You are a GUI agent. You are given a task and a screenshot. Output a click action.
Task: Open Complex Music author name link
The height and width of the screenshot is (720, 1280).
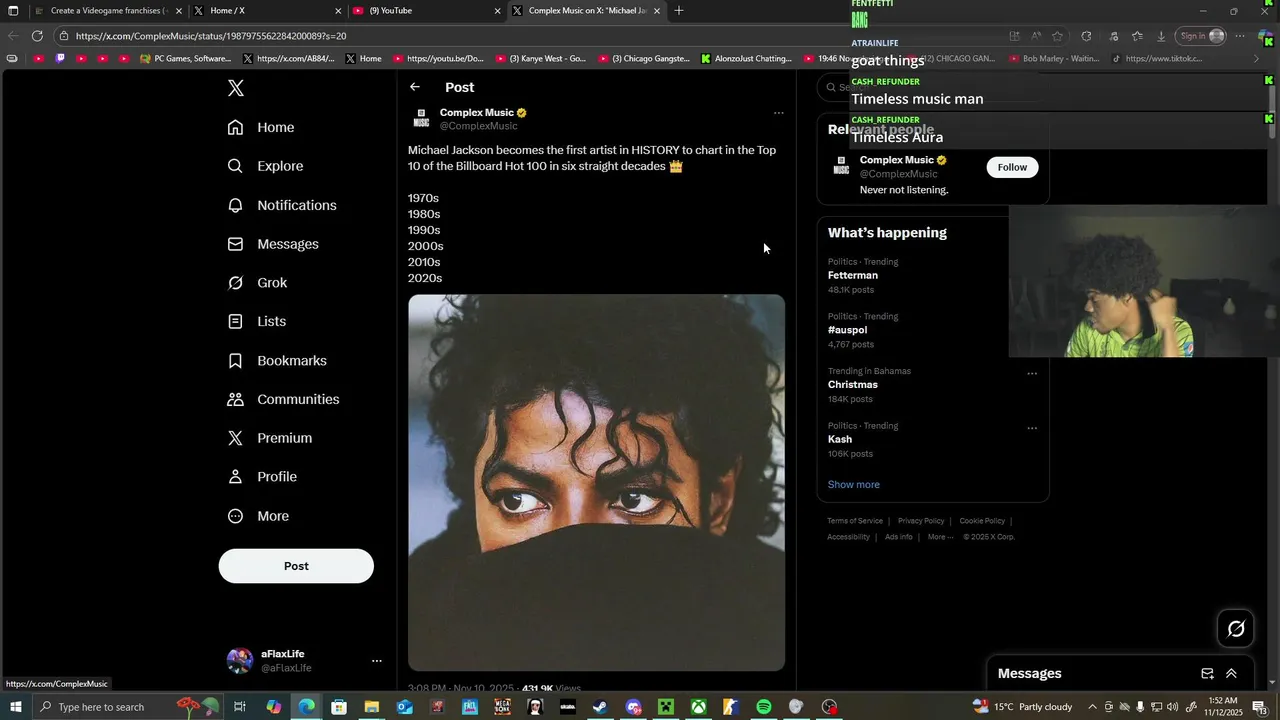click(x=476, y=113)
